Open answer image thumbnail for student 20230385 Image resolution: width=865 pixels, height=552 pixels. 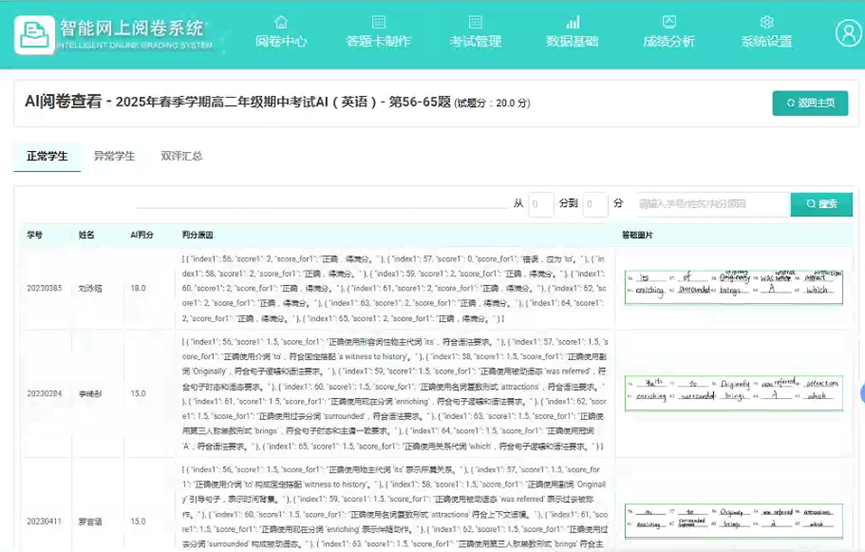pyautogui.click(x=734, y=287)
